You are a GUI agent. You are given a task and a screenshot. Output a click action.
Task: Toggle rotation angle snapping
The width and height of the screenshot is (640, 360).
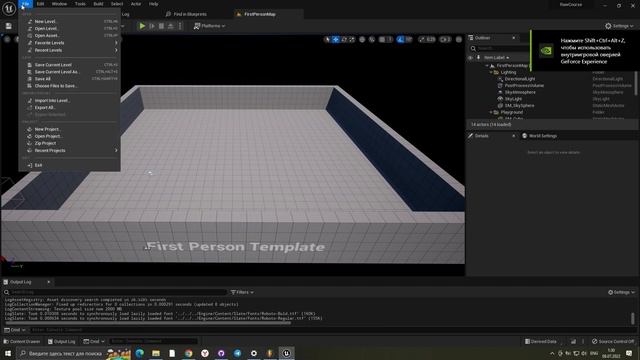point(400,40)
